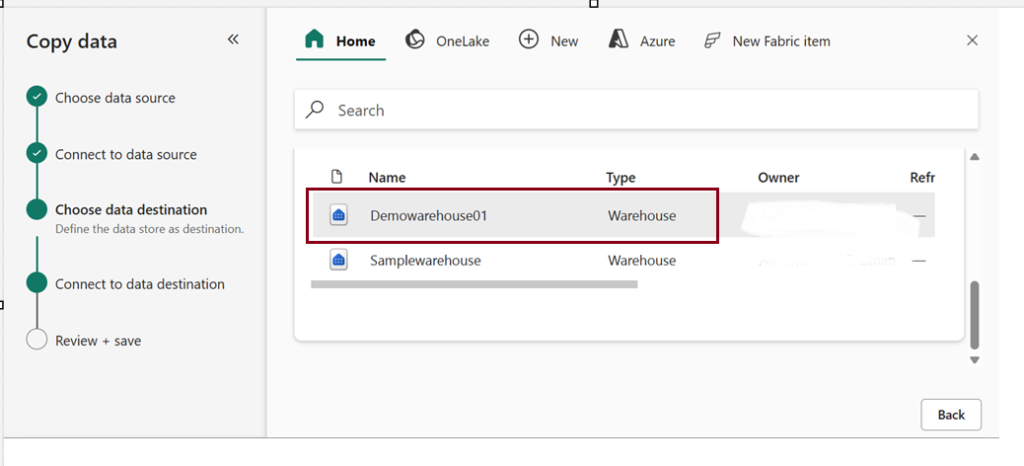Switch to the OneLake tab

pyautogui.click(x=462, y=41)
